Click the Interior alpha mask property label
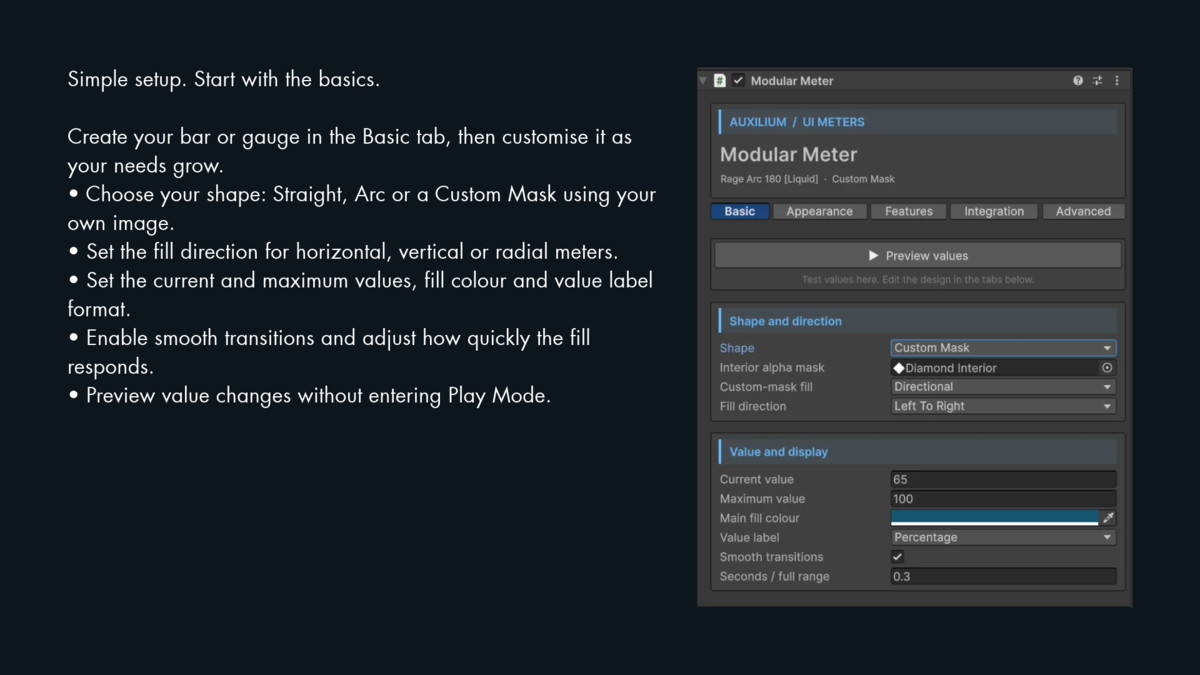The image size is (1200, 675). [x=772, y=368]
